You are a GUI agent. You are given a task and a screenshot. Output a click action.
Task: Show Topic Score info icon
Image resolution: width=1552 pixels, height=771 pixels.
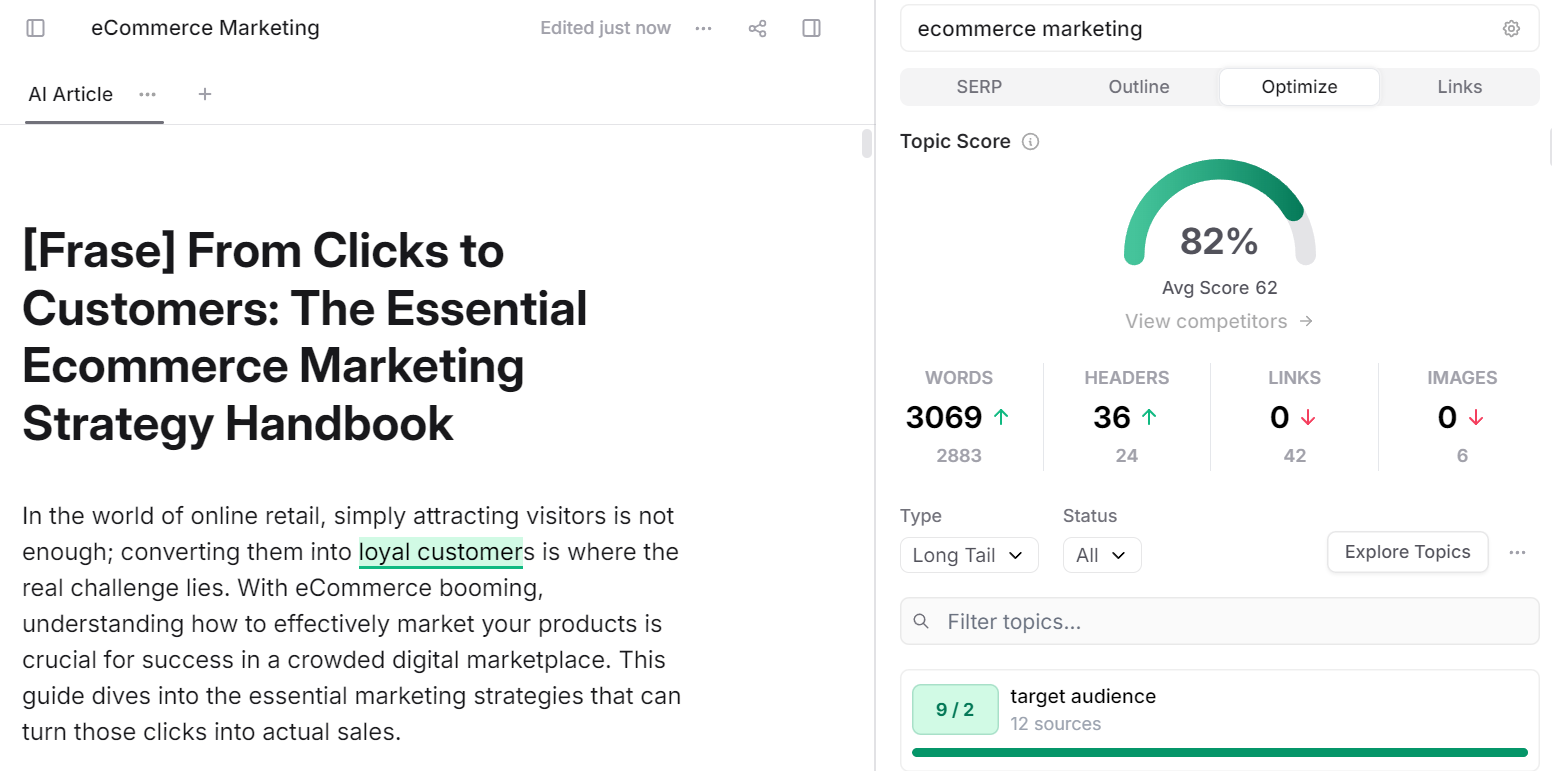pos(1031,142)
